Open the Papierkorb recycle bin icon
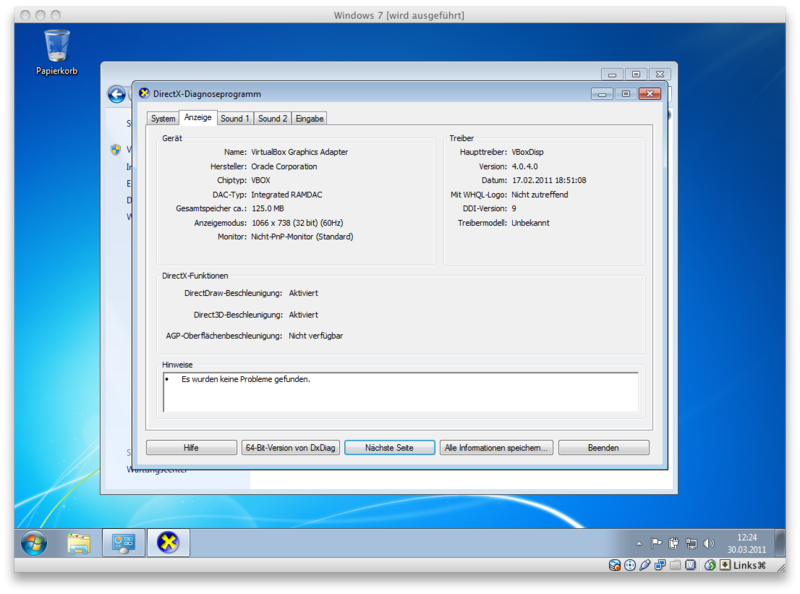 click(57, 52)
